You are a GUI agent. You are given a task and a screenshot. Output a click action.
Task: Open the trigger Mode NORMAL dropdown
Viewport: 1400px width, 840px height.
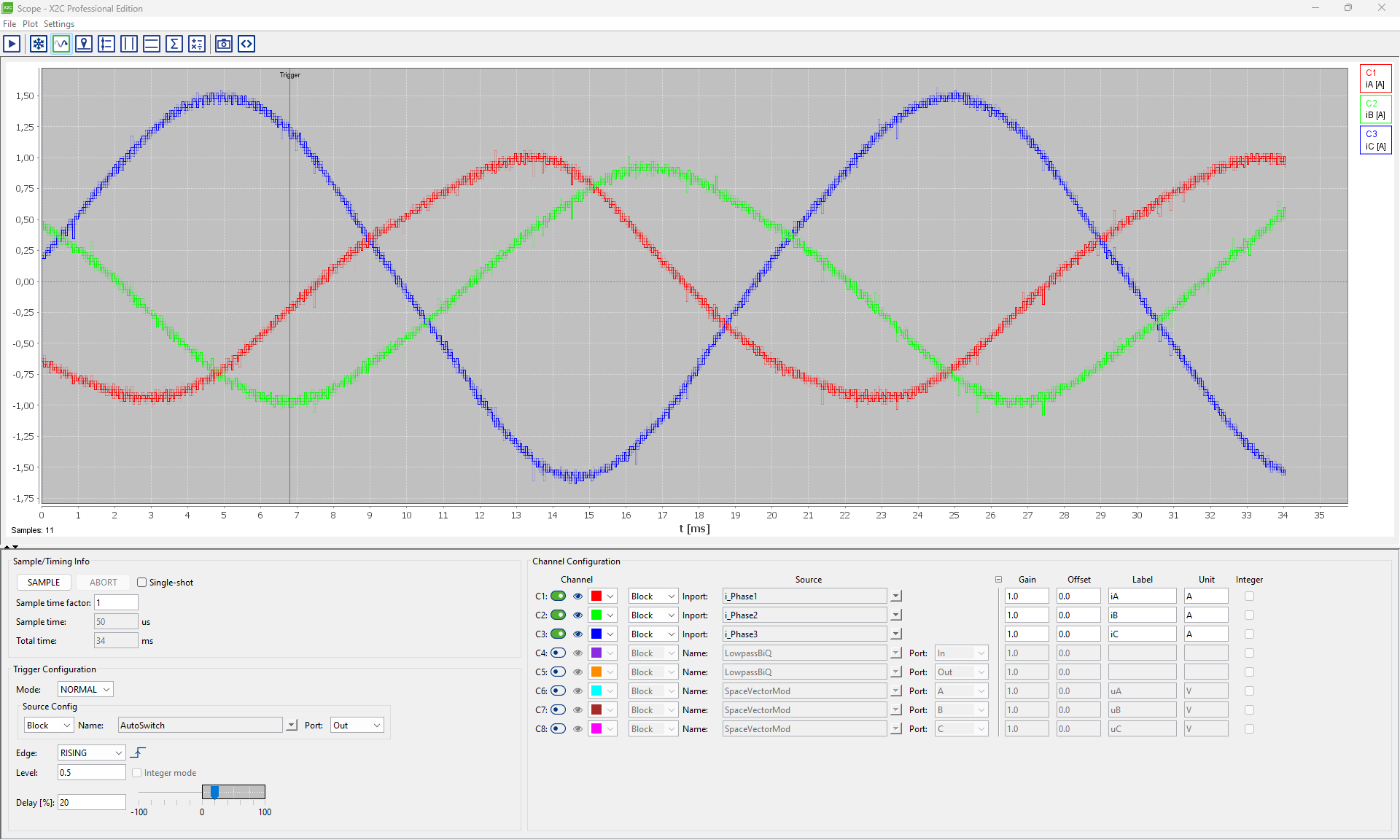(85, 690)
